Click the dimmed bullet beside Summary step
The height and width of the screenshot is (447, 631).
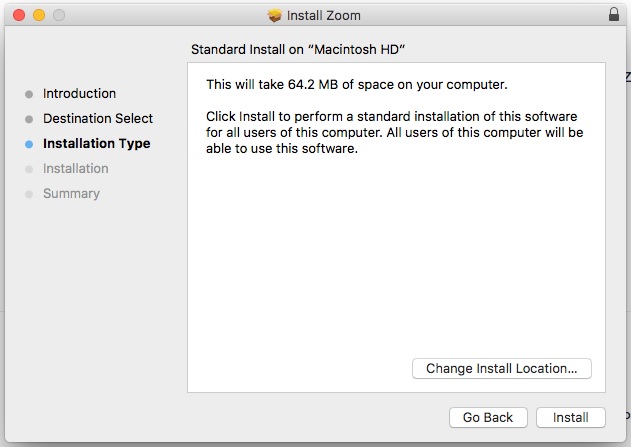[x=29, y=194]
